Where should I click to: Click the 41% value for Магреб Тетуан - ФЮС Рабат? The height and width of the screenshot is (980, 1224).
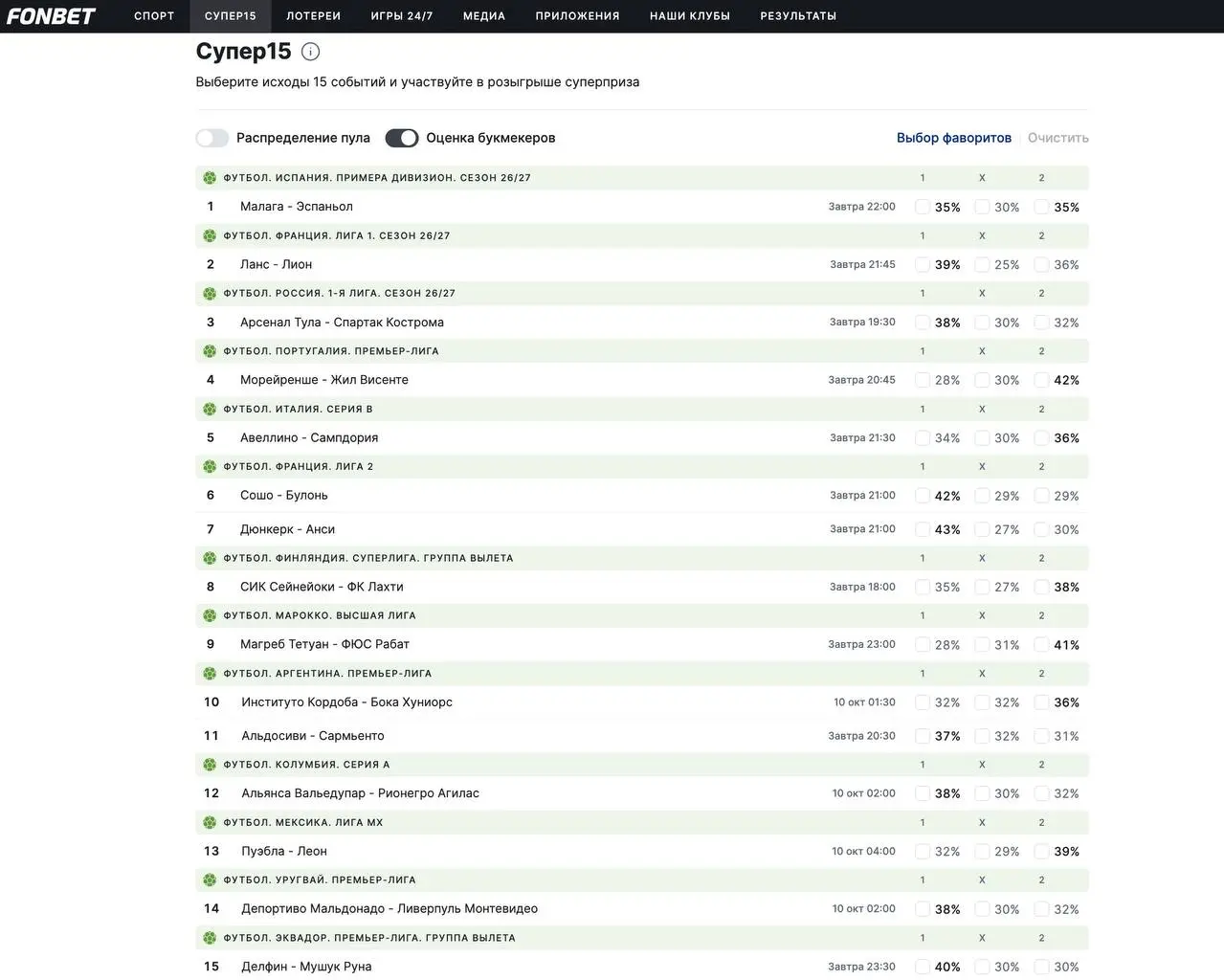click(x=1066, y=645)
